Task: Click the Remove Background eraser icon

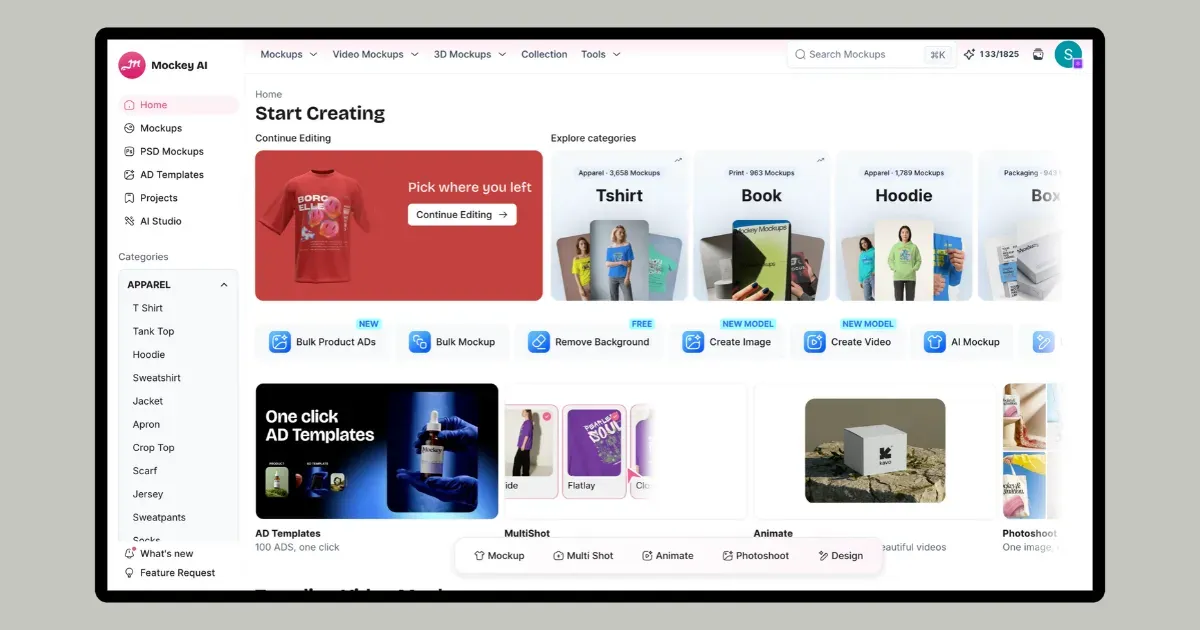Action: point(539,342)
